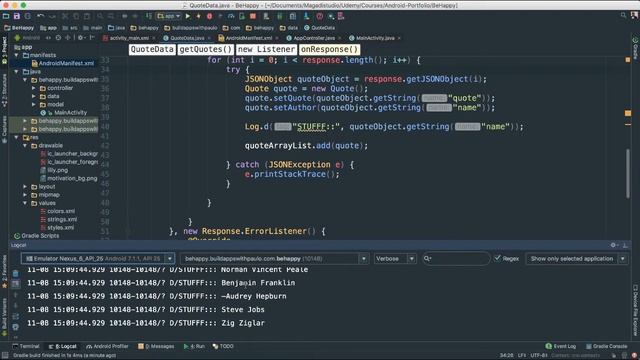Open the app run configuration dropdown
The height and width of the screenshot is (360, 640).
click(169, 16)
